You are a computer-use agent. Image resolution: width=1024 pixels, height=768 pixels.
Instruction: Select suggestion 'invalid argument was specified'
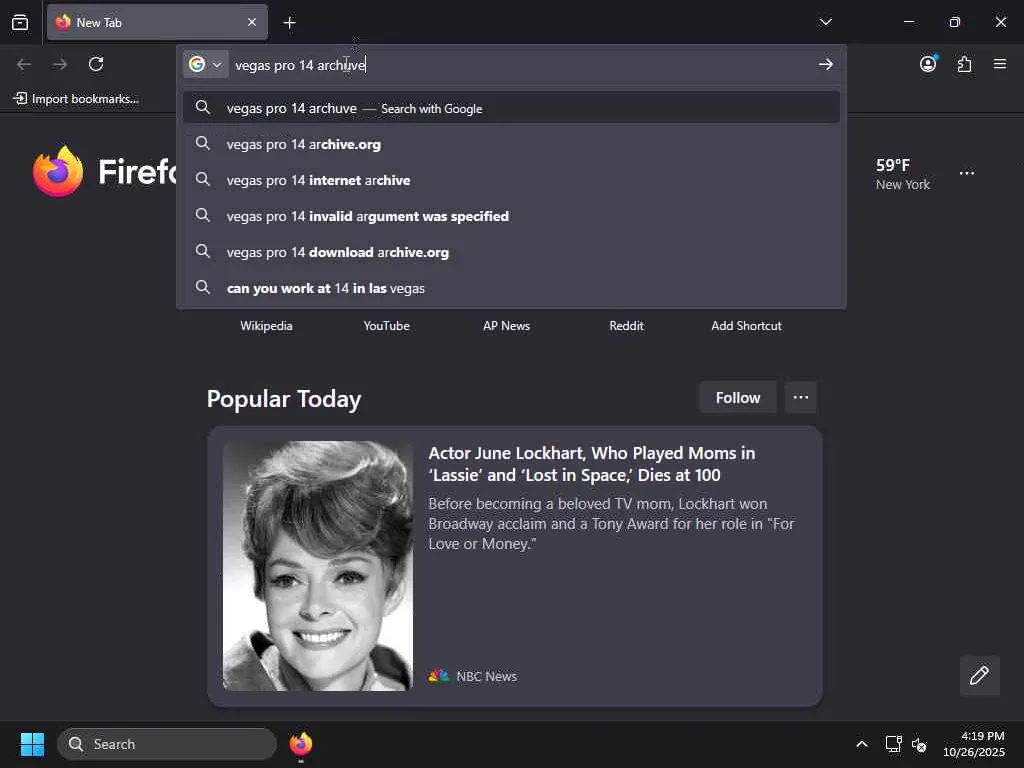coord(511,216)
